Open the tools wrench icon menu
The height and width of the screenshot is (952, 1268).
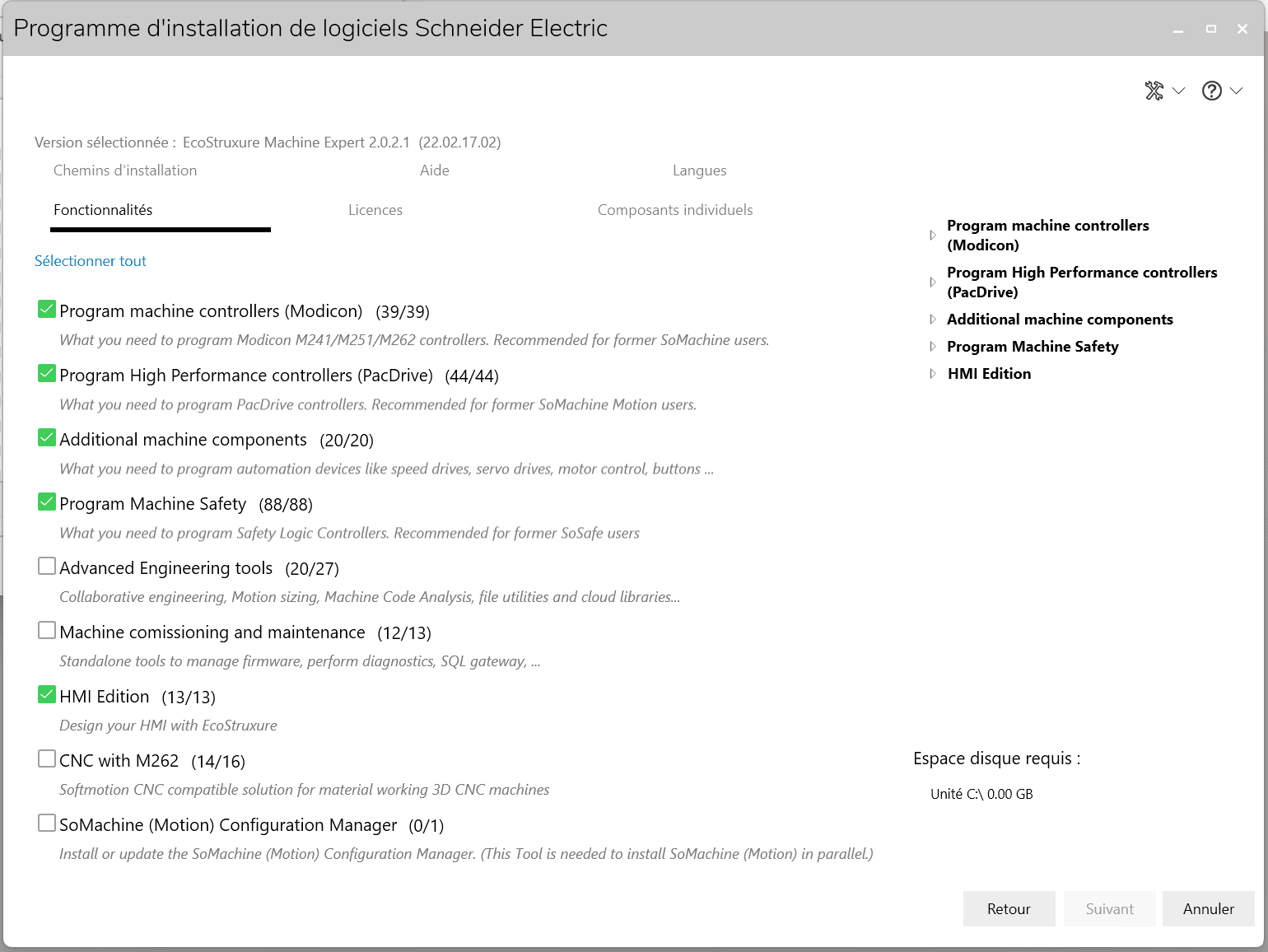[1154, 91]
